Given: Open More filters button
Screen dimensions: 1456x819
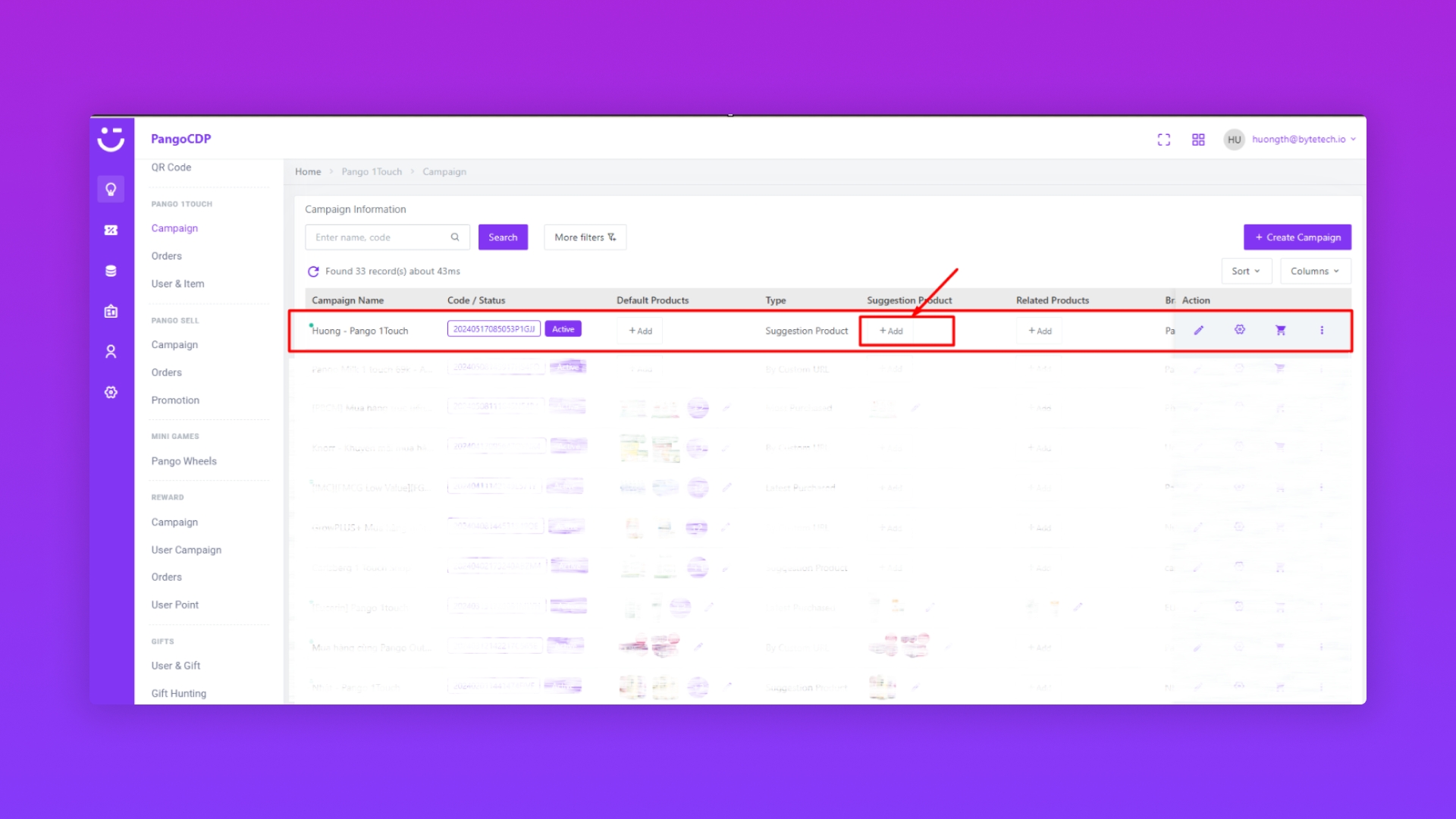Looking at the screenshot, I should (x=585, y=237).
